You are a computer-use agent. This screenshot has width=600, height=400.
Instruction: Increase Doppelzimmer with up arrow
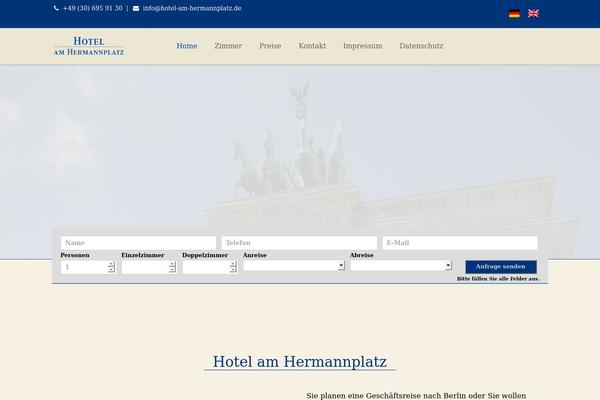point(233,264)
